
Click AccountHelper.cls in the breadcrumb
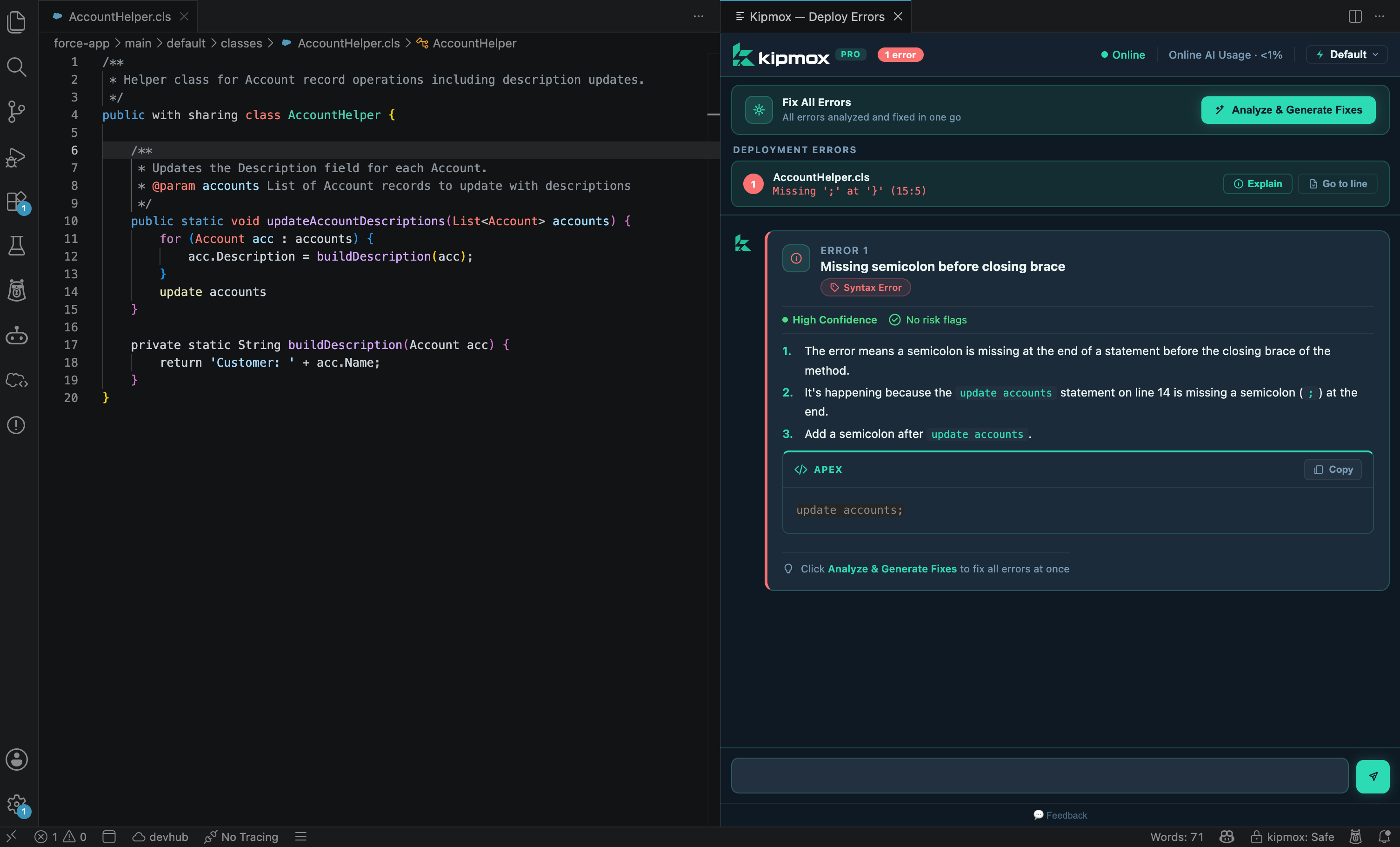348,43
